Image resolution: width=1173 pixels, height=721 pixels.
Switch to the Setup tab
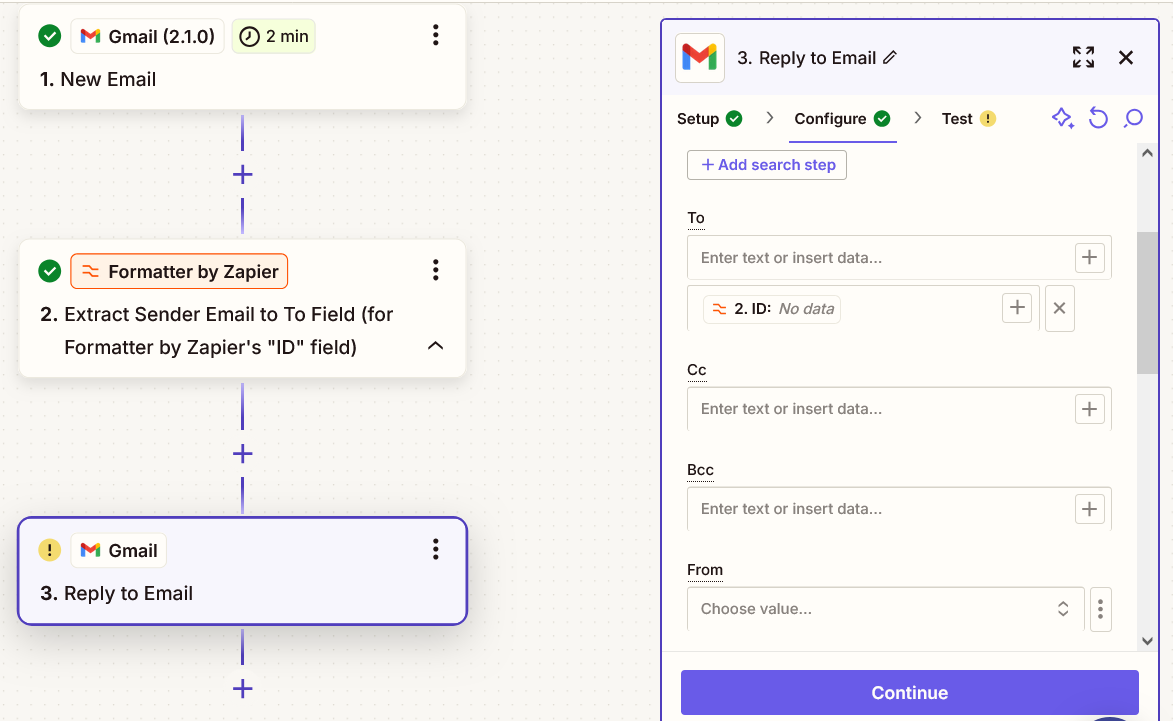(709, 119)
